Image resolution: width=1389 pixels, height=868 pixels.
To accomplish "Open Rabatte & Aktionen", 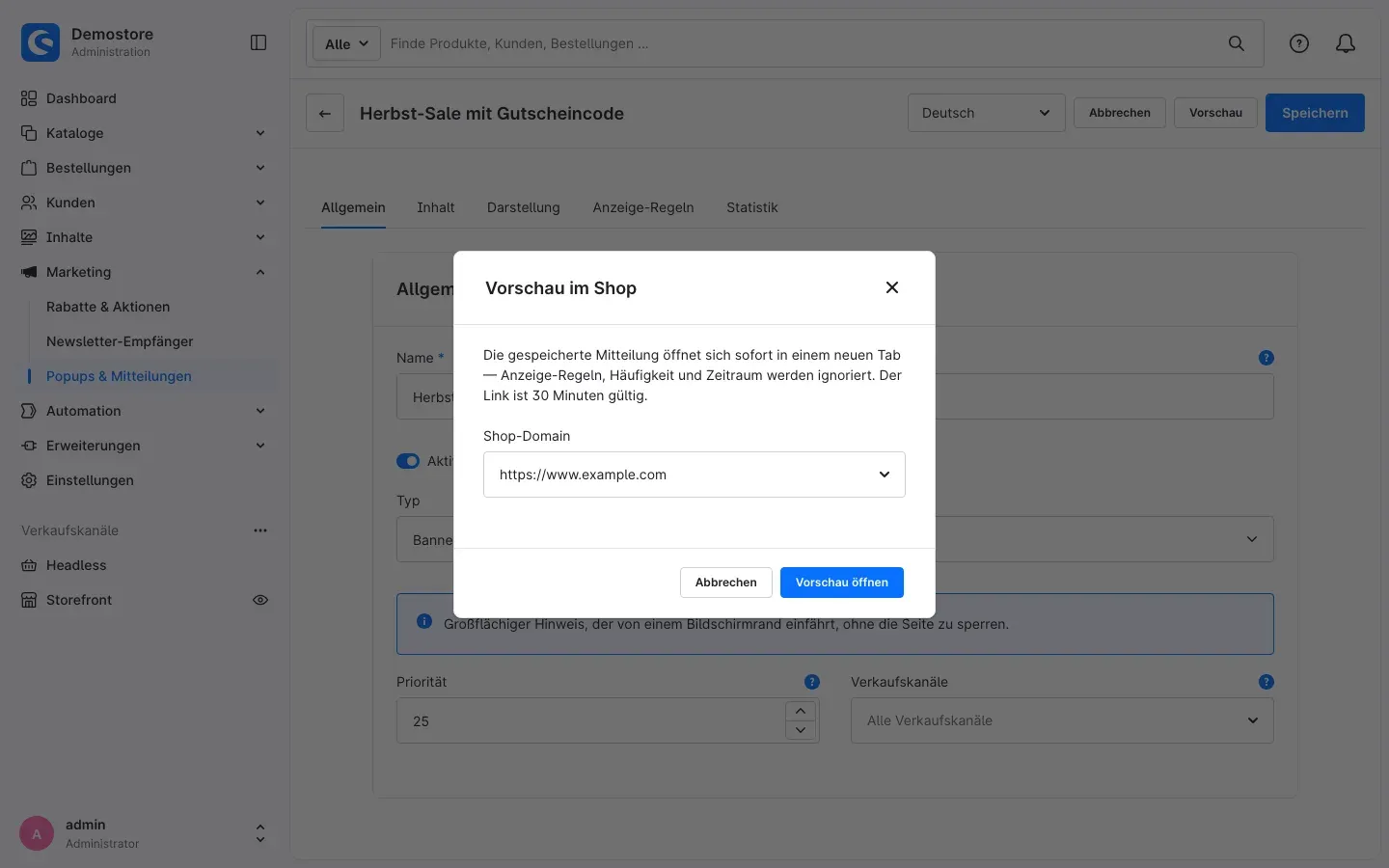I will pyautogui.click(x=108, y=307).
